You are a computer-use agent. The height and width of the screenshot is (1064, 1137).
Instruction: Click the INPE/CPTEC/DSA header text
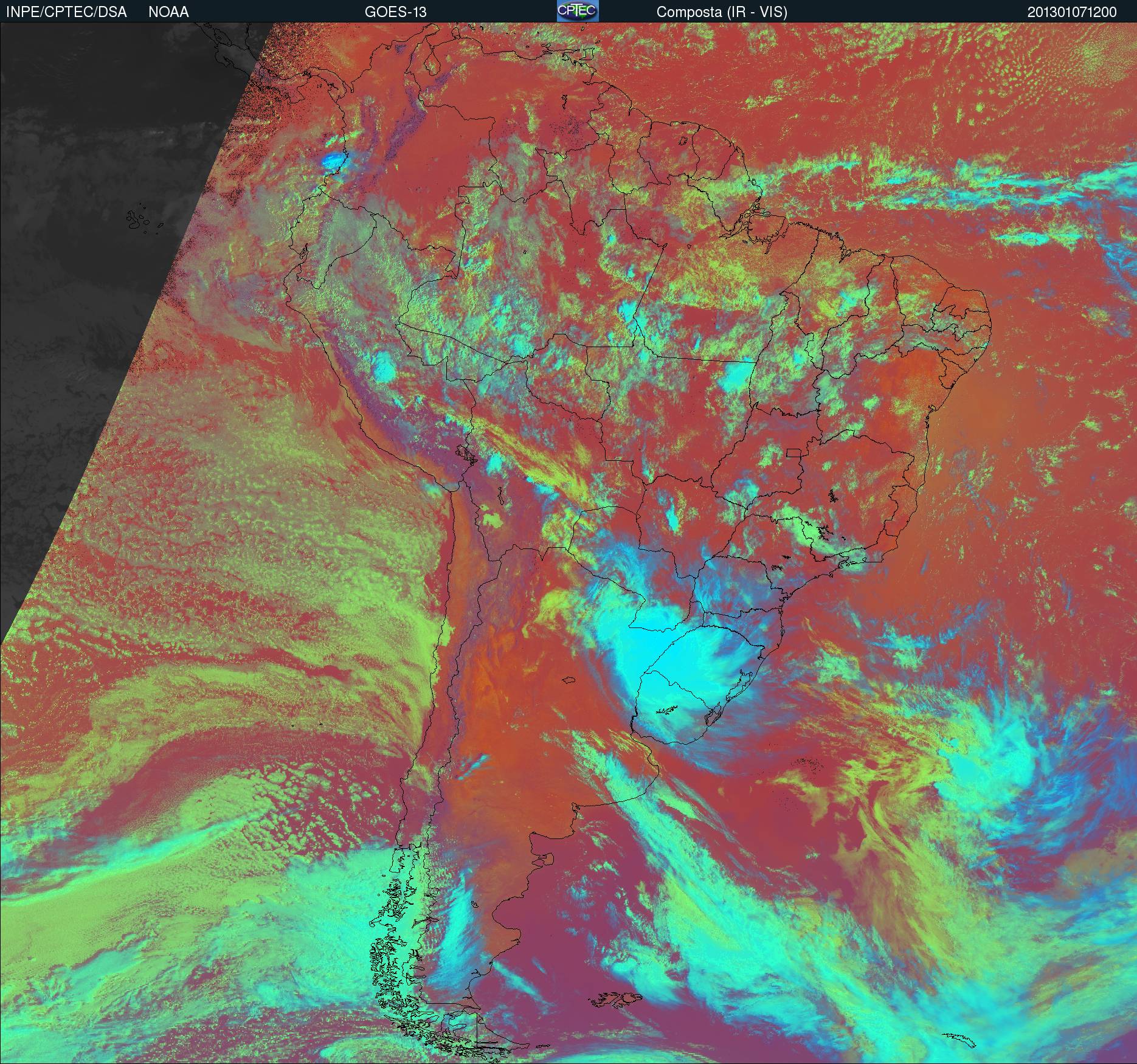(x=66, y=12)
